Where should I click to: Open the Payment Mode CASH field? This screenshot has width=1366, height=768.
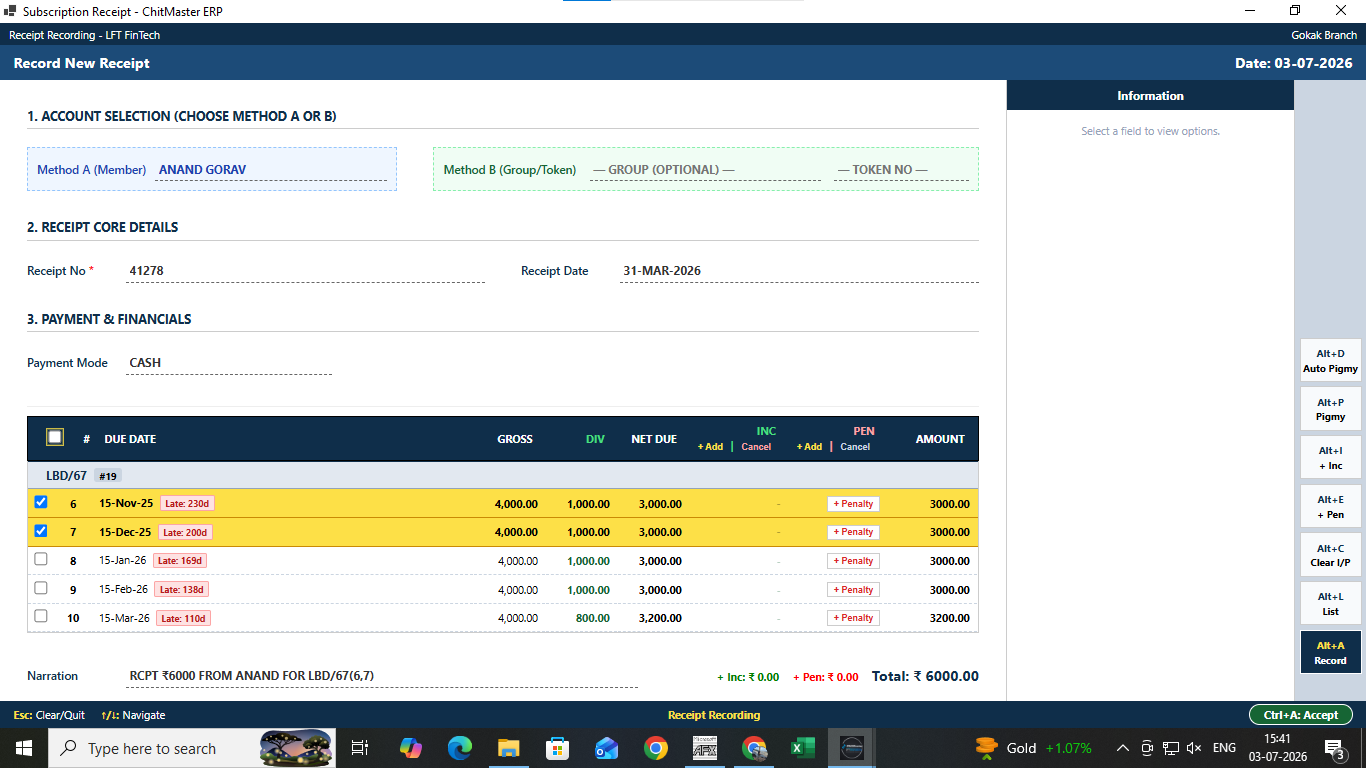pos(229,363)
